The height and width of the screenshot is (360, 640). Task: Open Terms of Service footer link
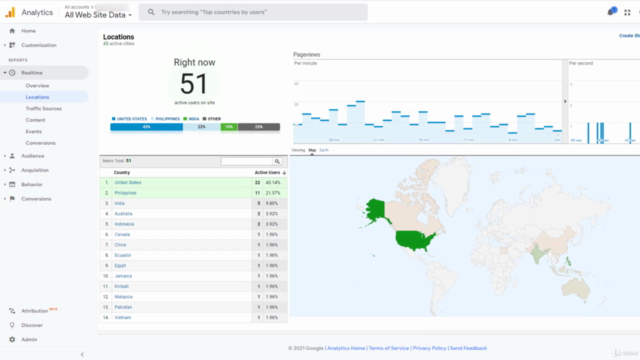click(389, 348)
